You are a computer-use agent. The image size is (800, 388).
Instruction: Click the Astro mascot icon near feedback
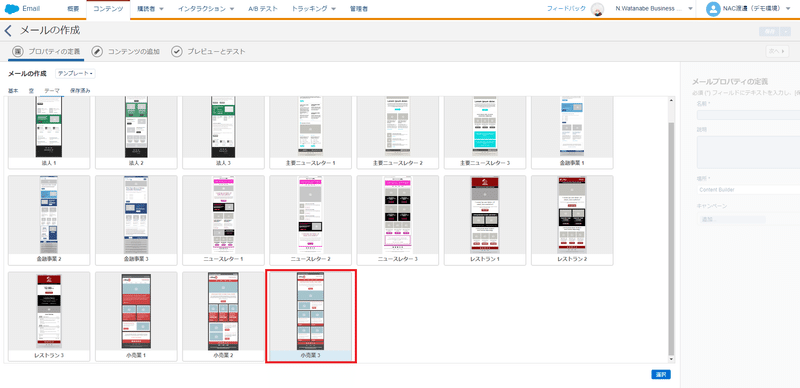pos(597,9)
